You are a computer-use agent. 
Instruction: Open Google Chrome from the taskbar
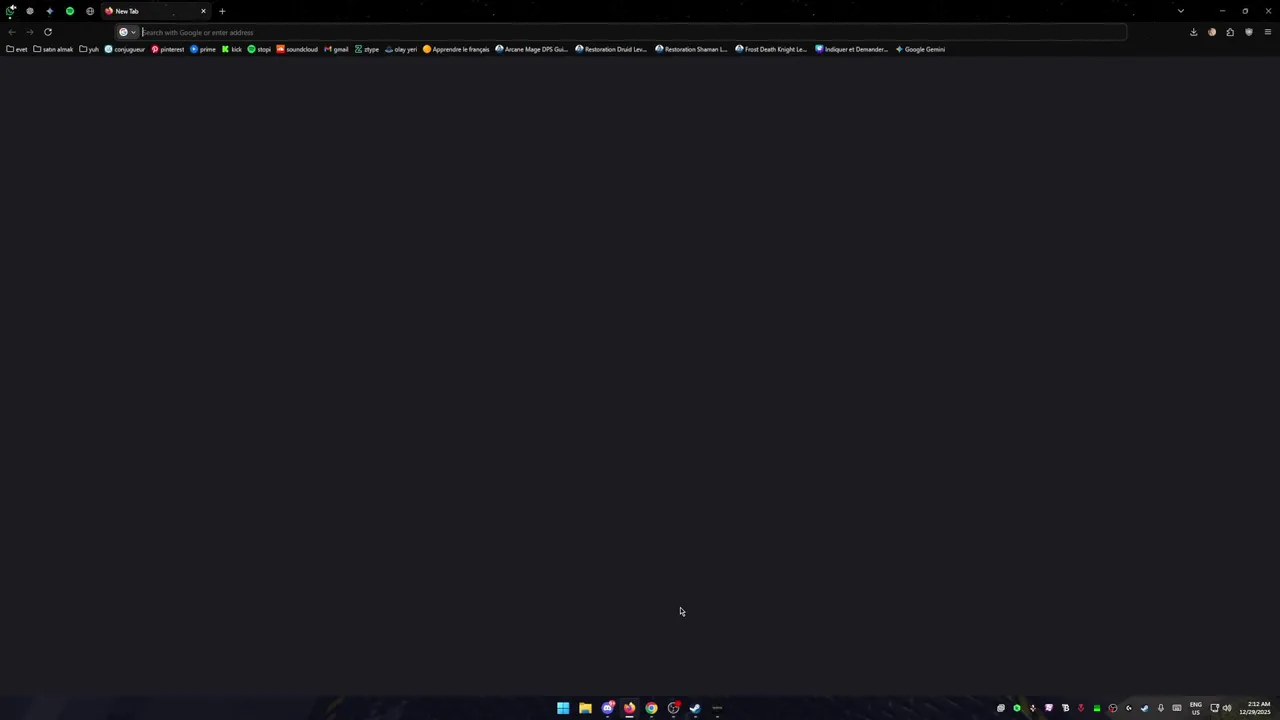point(651,708)
